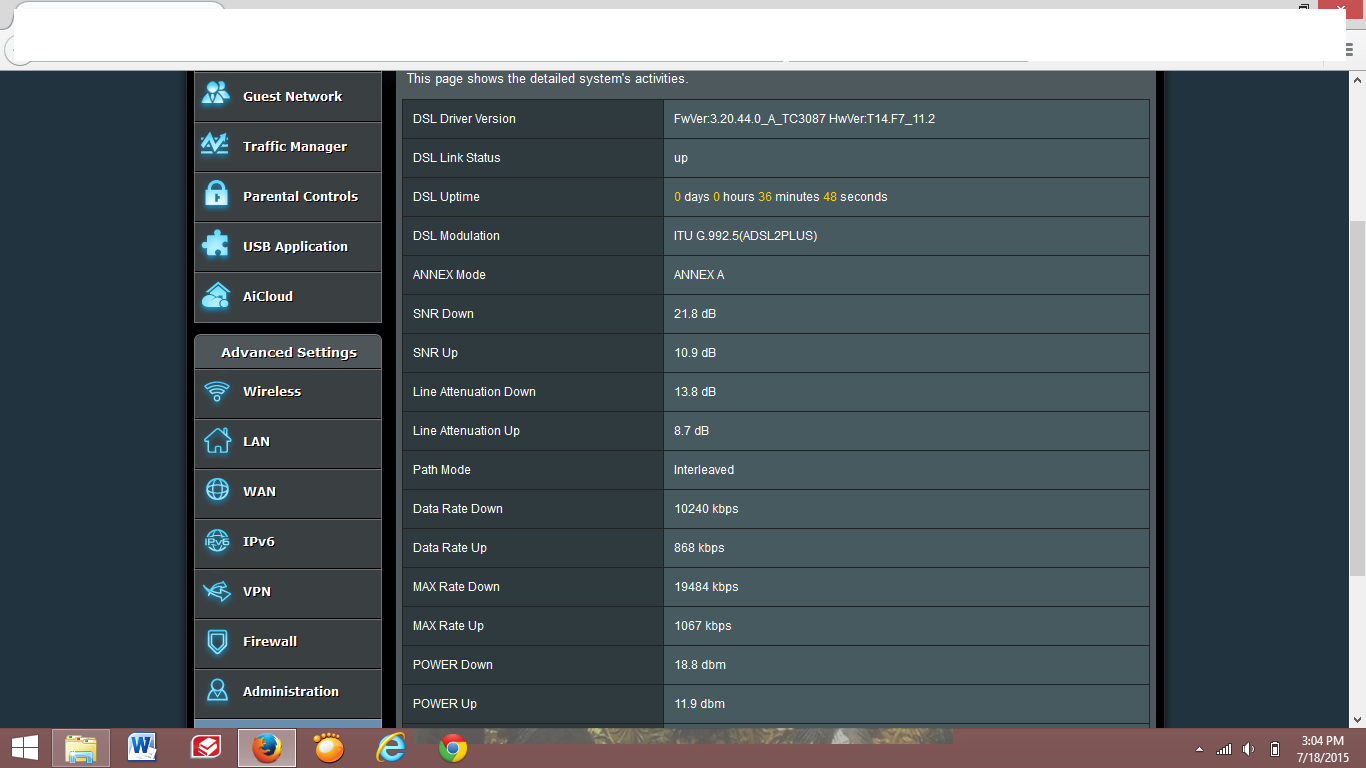Click the scroll up arrow of the page
Viewport: 1366px width, 768px height.
pos(1357,79)
